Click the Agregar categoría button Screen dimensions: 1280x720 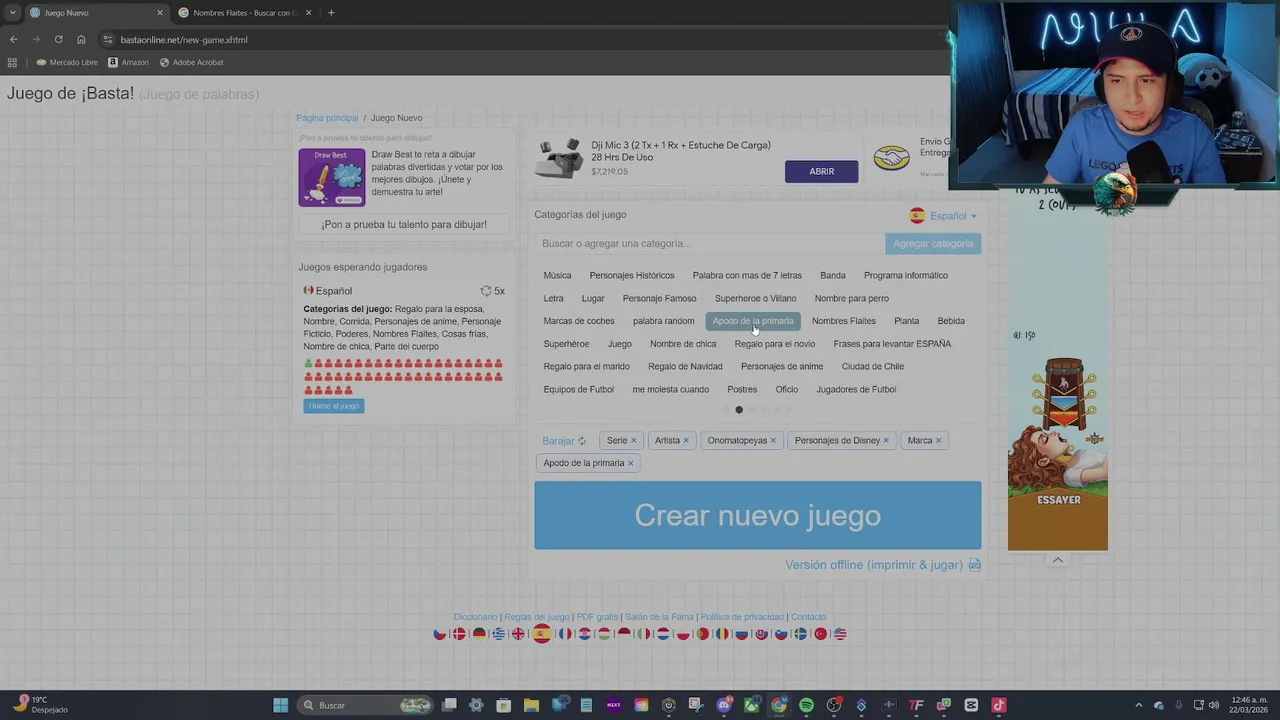click(933, 244)
